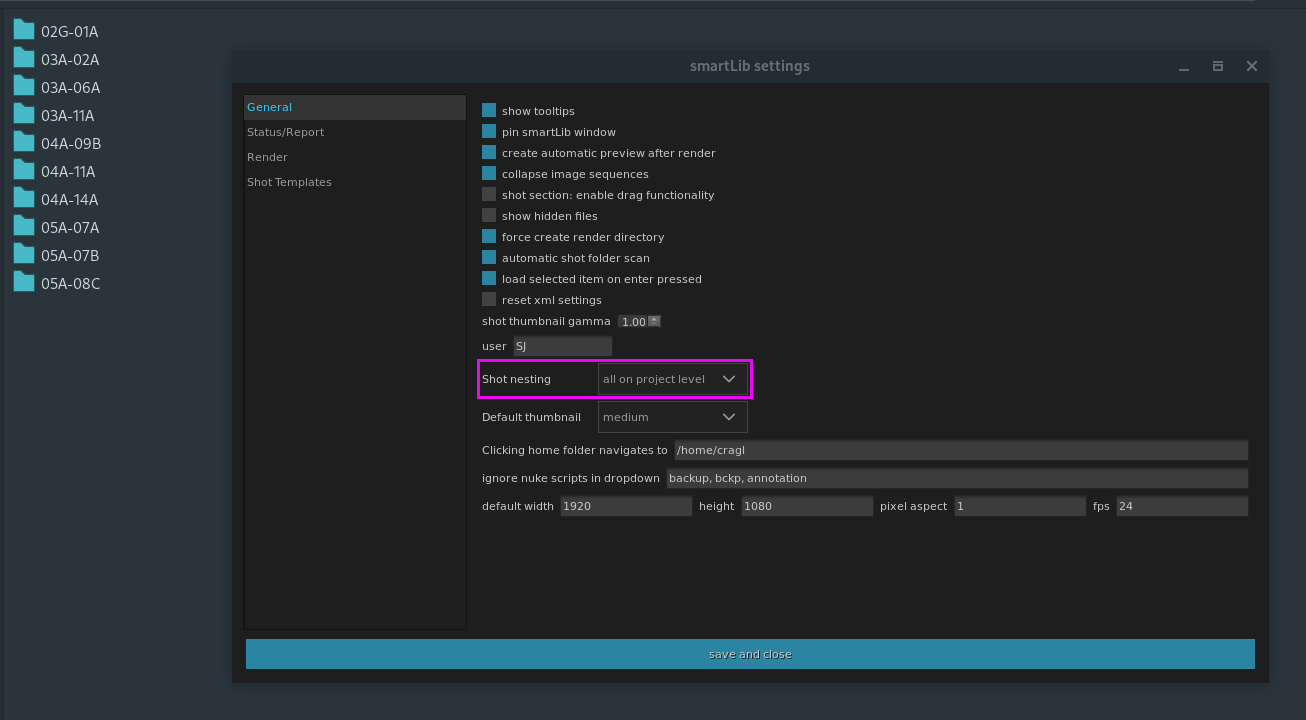Disable the show tooltips checkbox
1306x720 pixels.
coord(489,111)
